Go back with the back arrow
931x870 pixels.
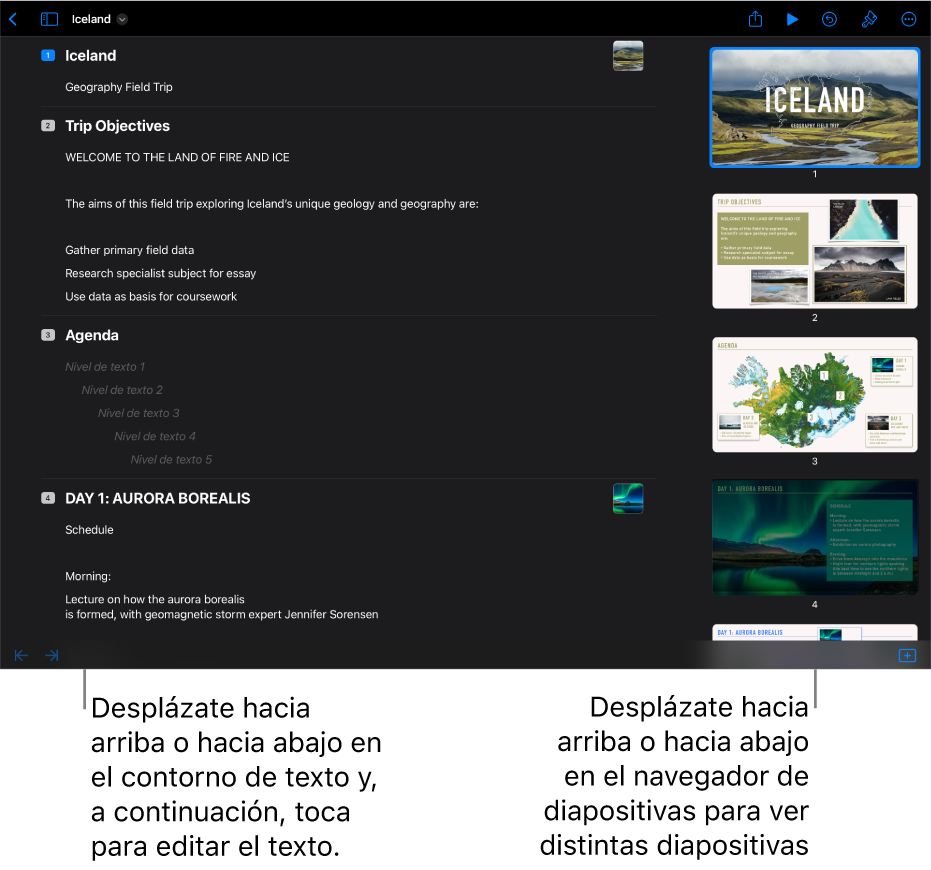[x=13, y=19]
